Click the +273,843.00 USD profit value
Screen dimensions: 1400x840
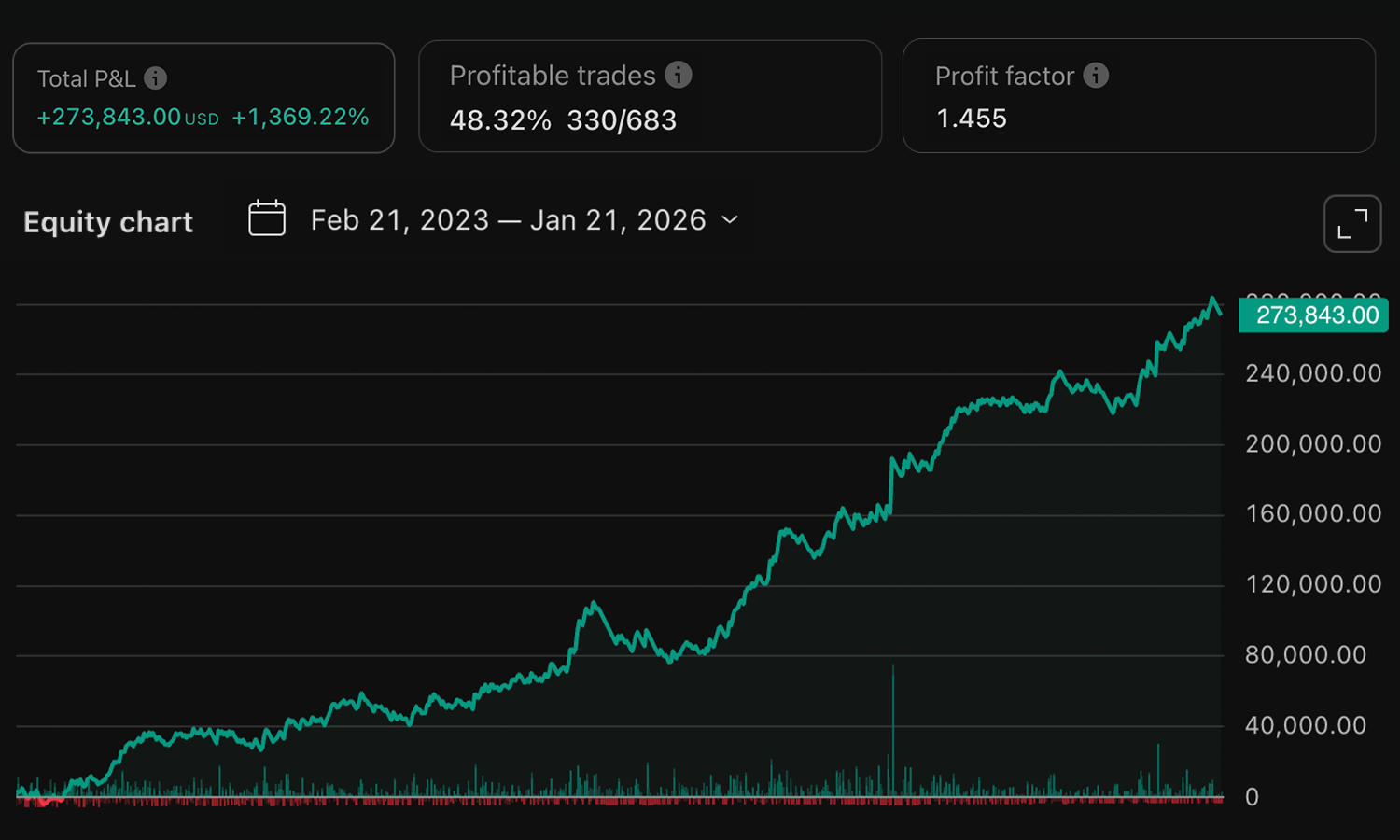(128, 118)
